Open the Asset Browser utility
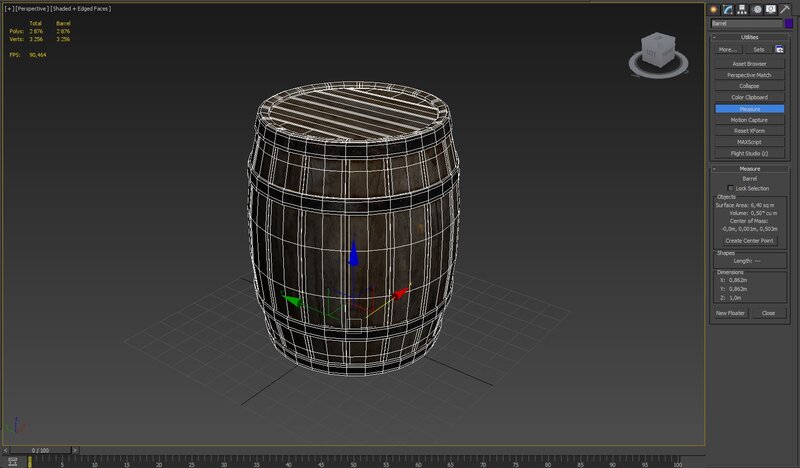The height and width of the screenshot is (468, 800). [749, 64]
